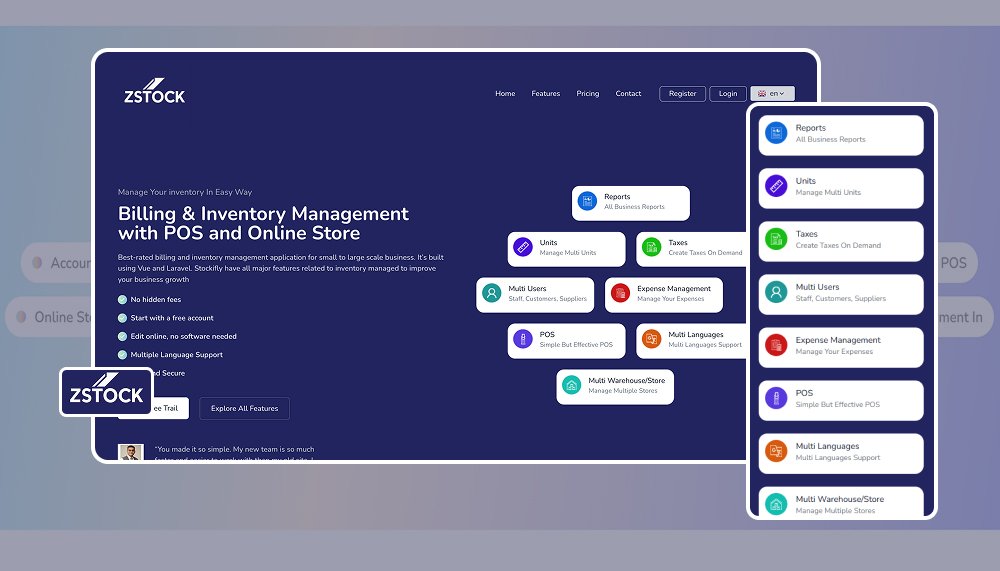Click the orange Multi Languages icon in desktop view
The image size is (1000, 571).
point(651,340)
